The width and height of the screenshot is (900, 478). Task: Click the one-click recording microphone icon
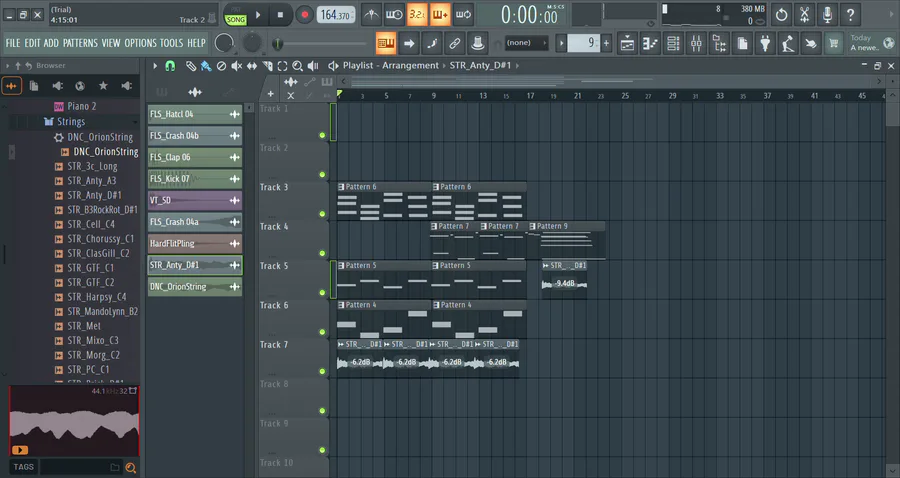click(x=827, y=15)
